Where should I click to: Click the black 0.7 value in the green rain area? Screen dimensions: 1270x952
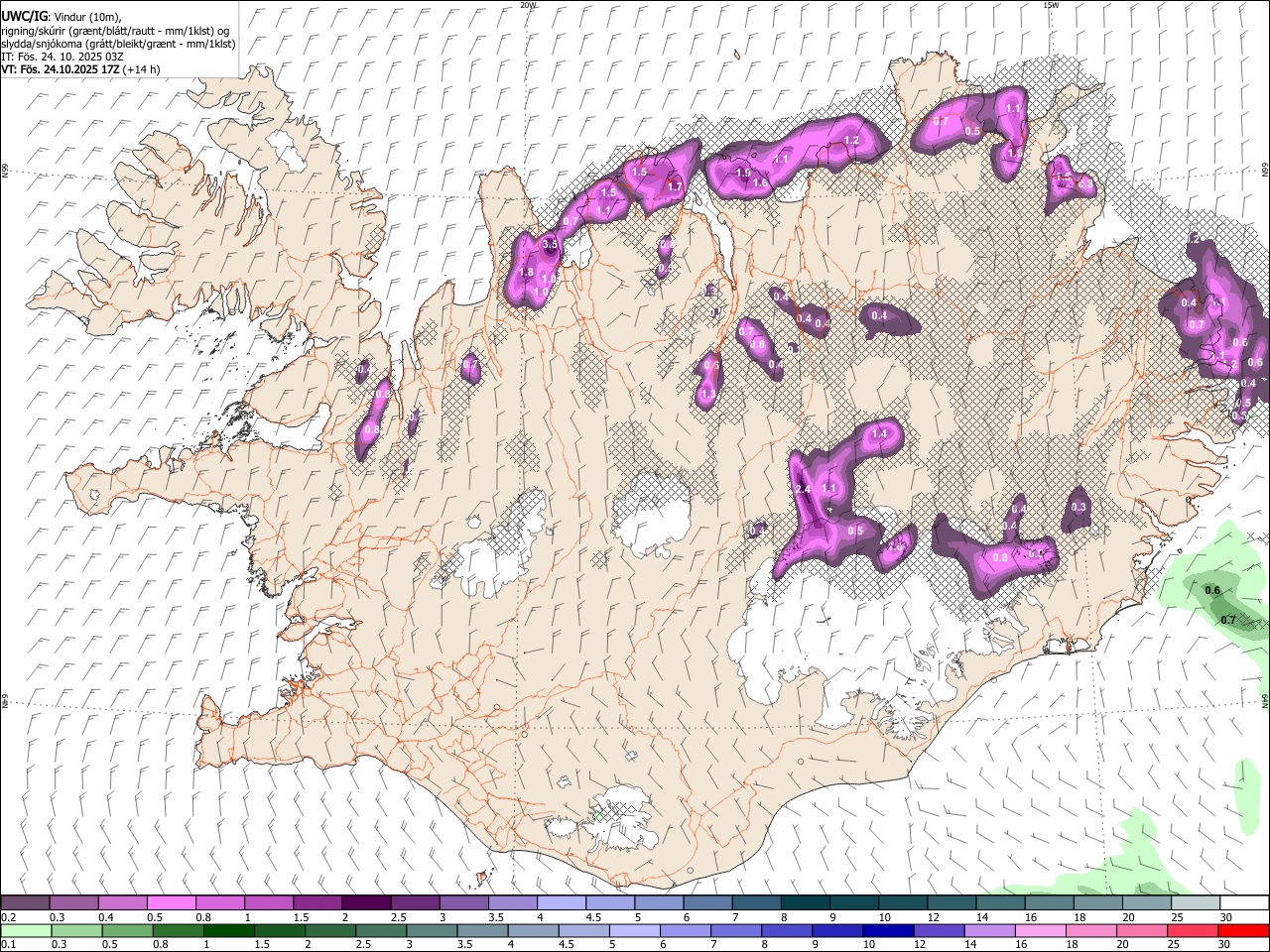(x=1228, y=621)
